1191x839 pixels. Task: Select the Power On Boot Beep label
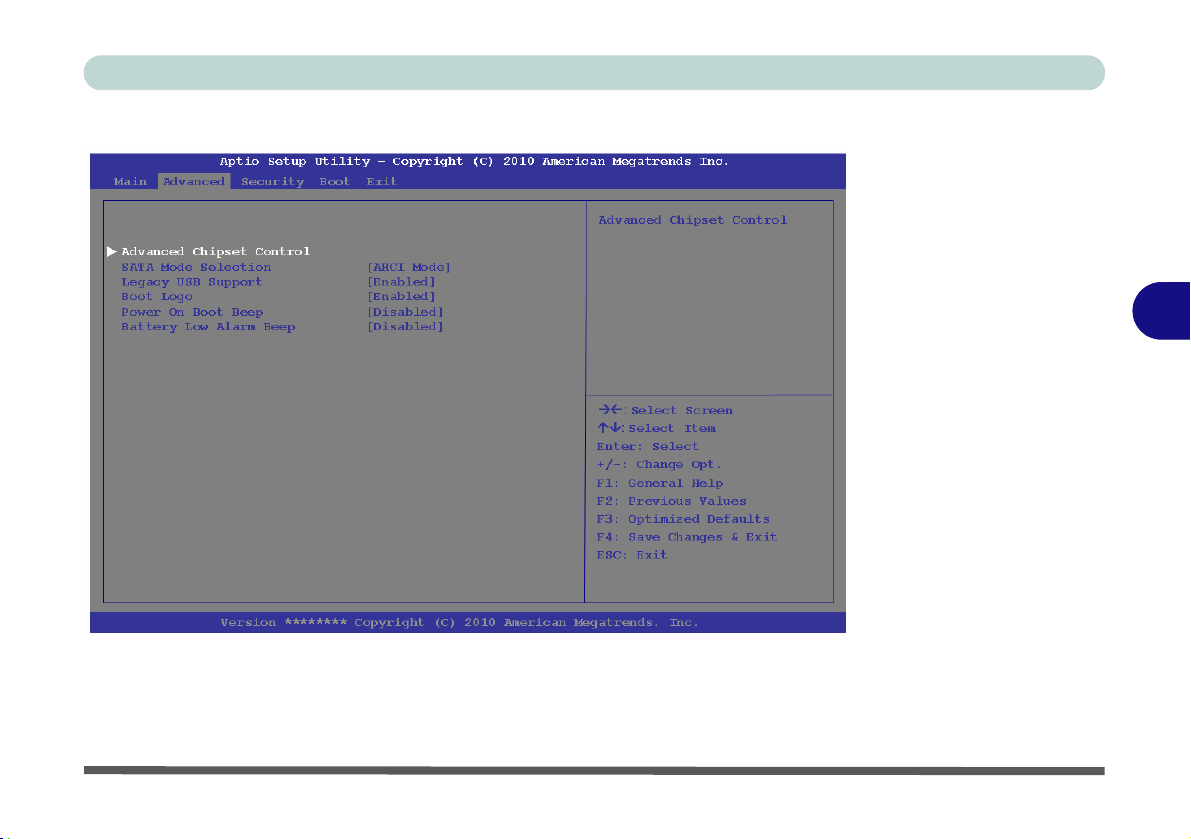tap(192, 312)
